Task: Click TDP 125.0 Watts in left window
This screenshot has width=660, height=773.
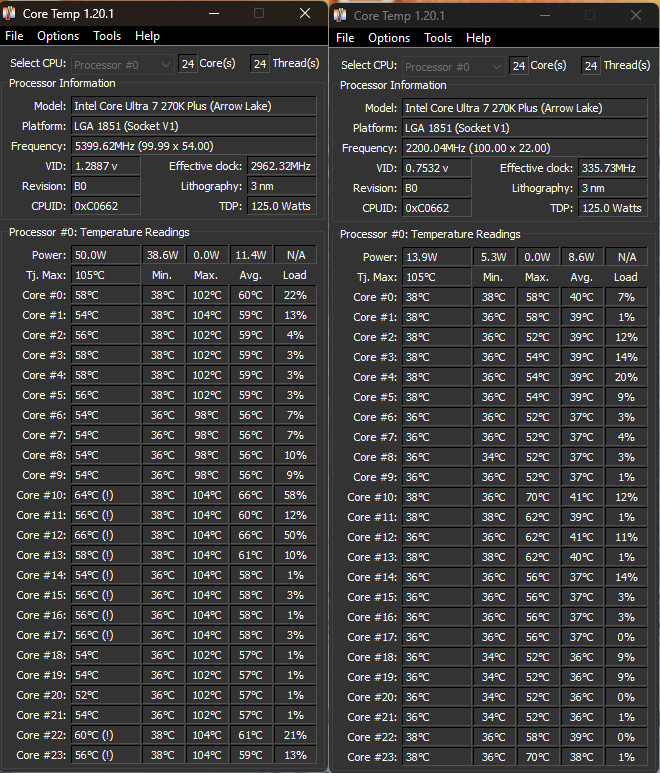Action: pos(282,206)
